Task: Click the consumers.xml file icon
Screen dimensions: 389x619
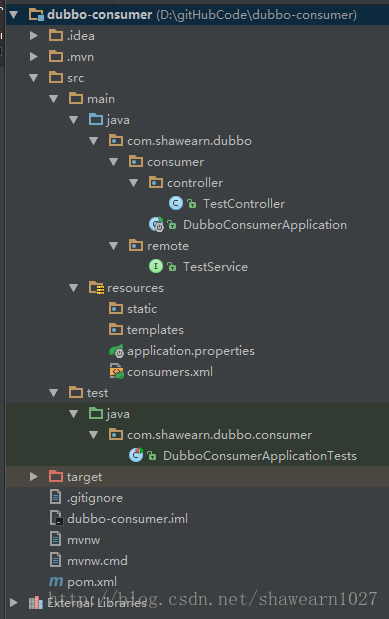Action: pos(117,371)
